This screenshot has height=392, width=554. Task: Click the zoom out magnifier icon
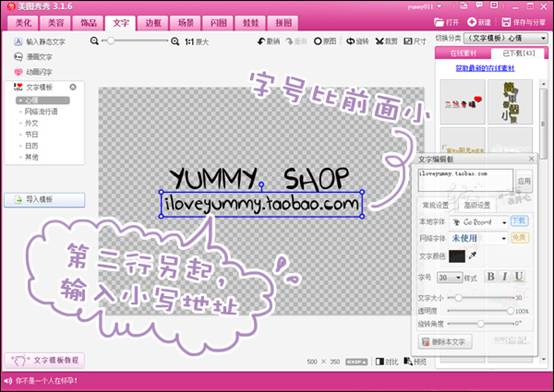pyautogui.click(x=94, y=41)
